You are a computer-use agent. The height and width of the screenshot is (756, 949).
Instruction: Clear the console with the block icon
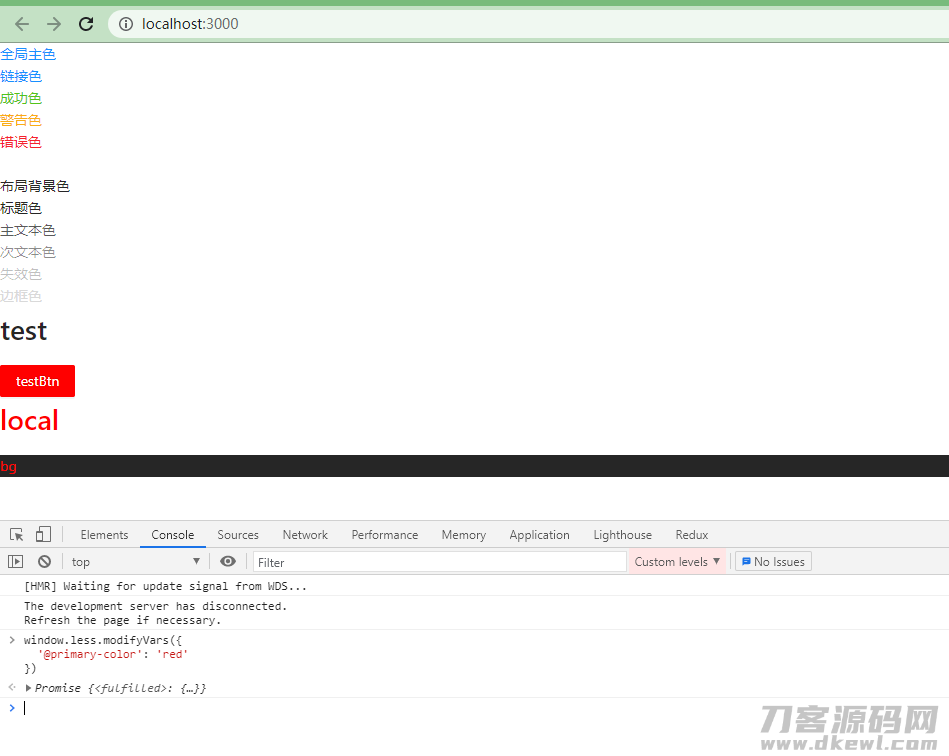pyautogui.click(x=44, y=562)
